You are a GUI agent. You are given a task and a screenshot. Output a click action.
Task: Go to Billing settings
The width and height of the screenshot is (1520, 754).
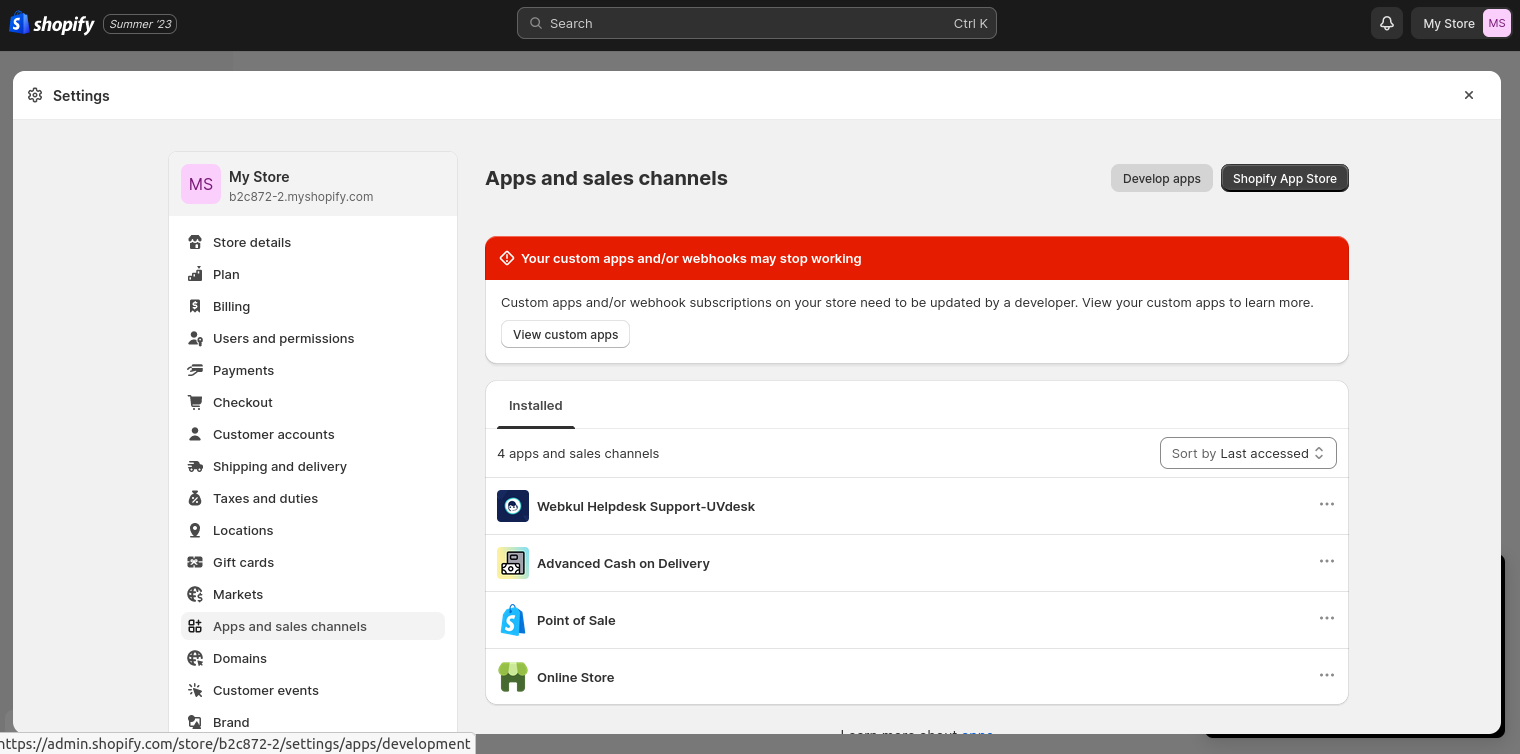[x=313, y=306]
